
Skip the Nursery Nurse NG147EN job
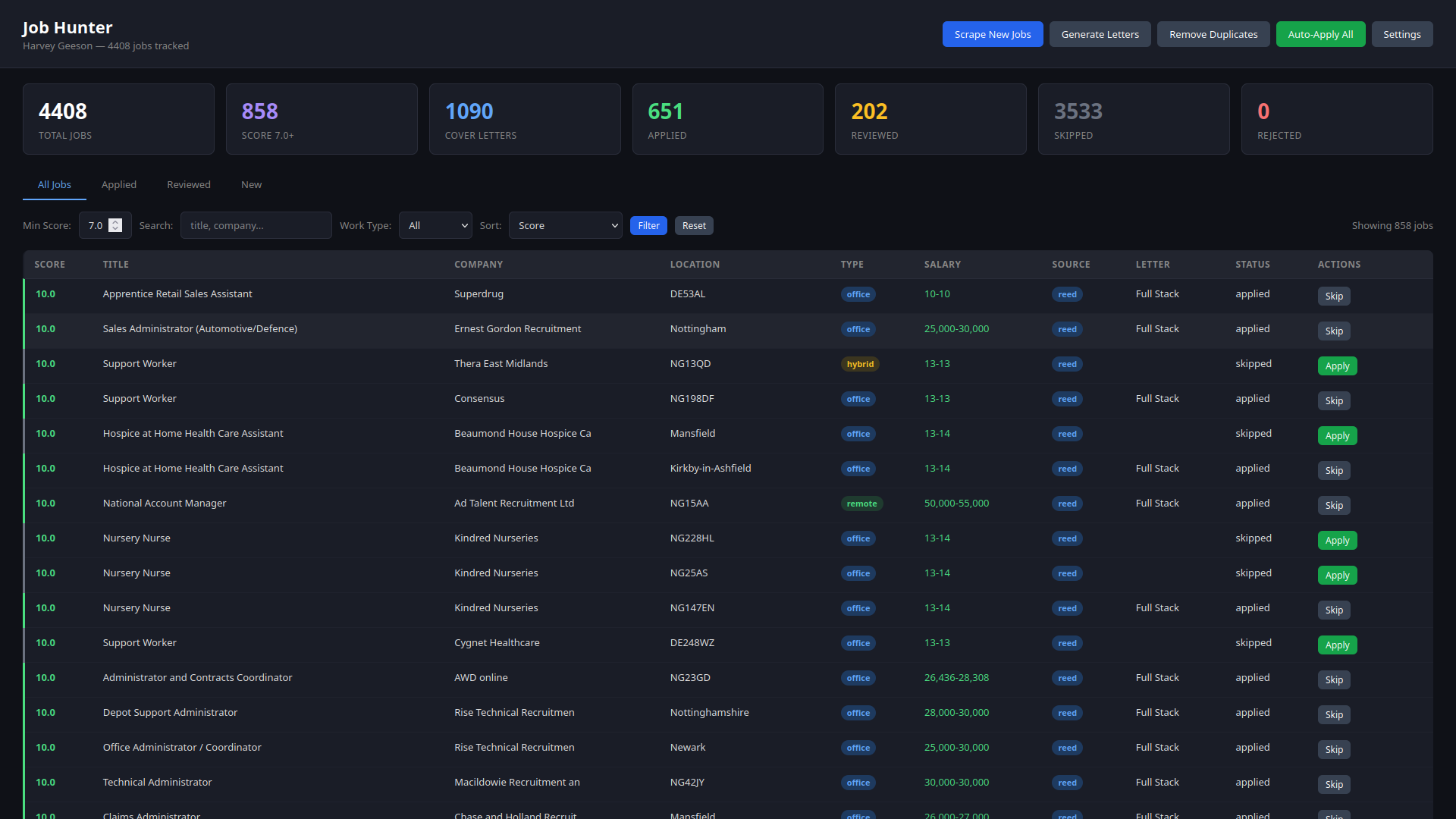tap(1334, 610)
